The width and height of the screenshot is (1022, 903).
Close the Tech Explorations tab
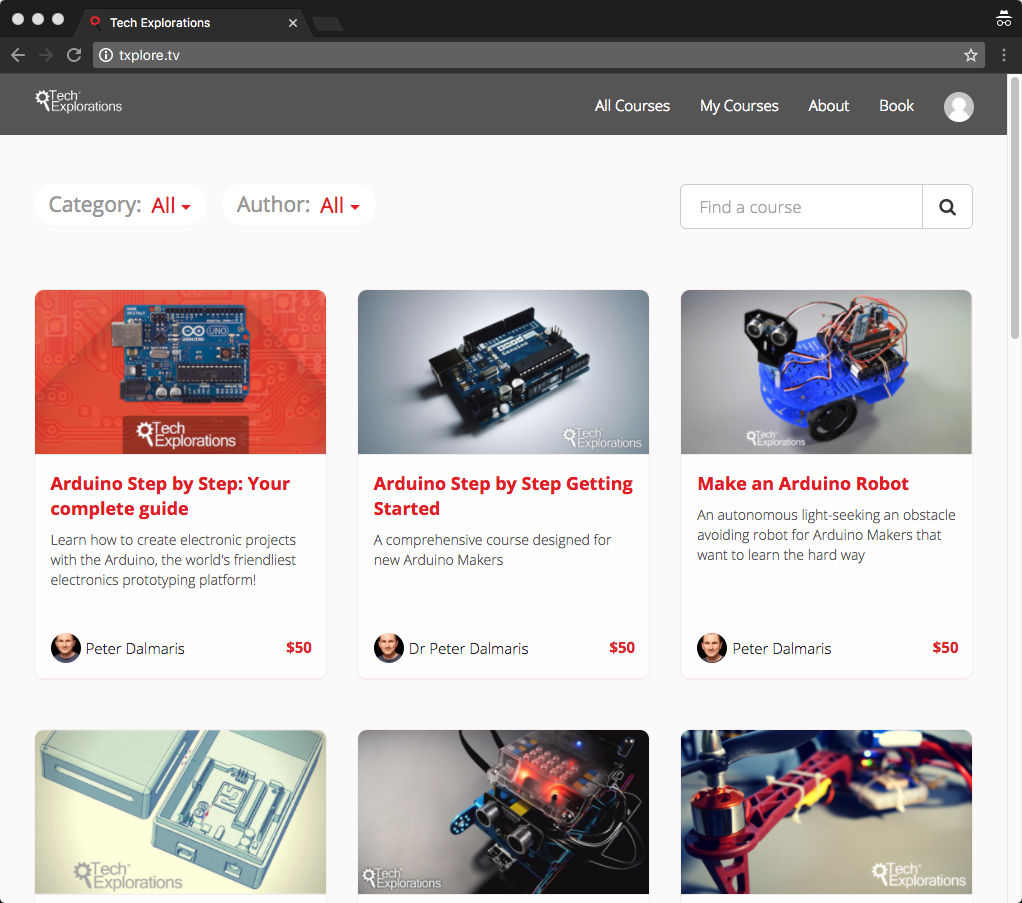click(x=293, y=23)
